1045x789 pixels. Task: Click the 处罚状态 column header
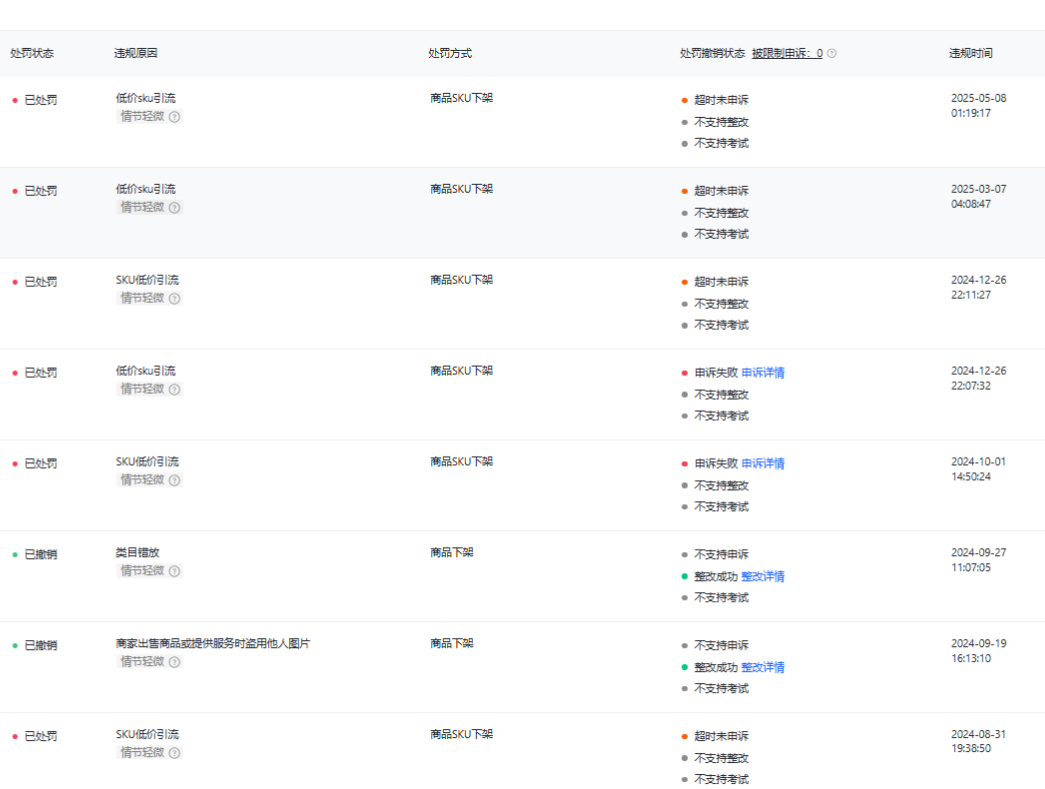click(32, 53)
